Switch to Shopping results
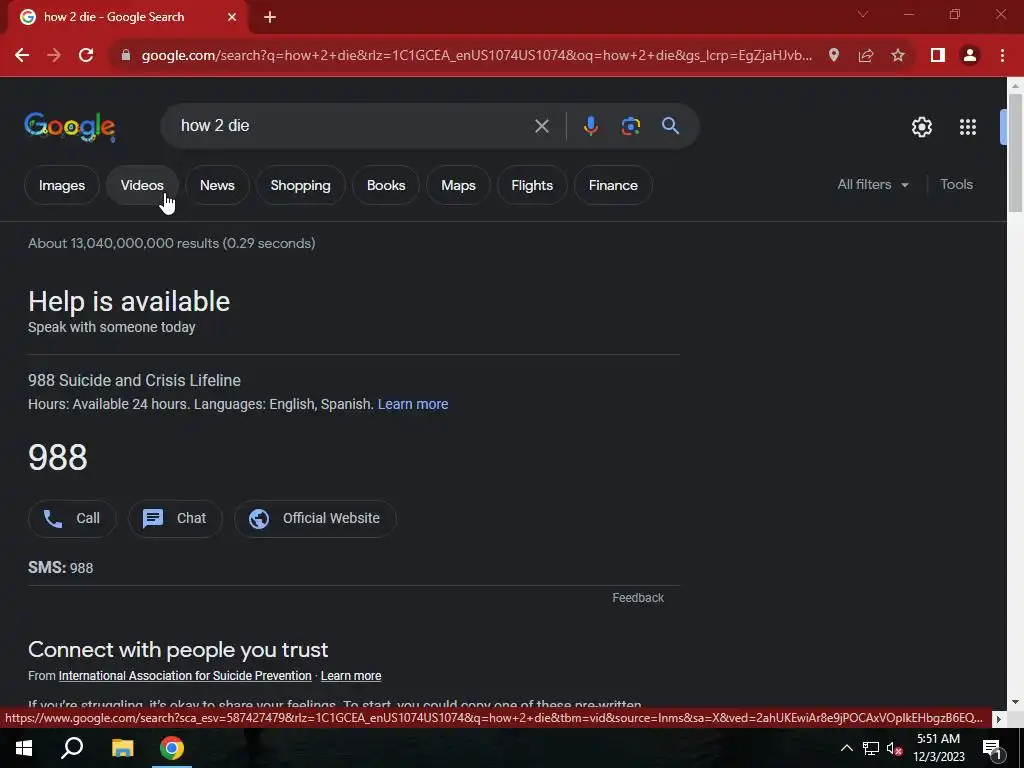Screen dimensions: 1024x768 [x=300, y=185]
